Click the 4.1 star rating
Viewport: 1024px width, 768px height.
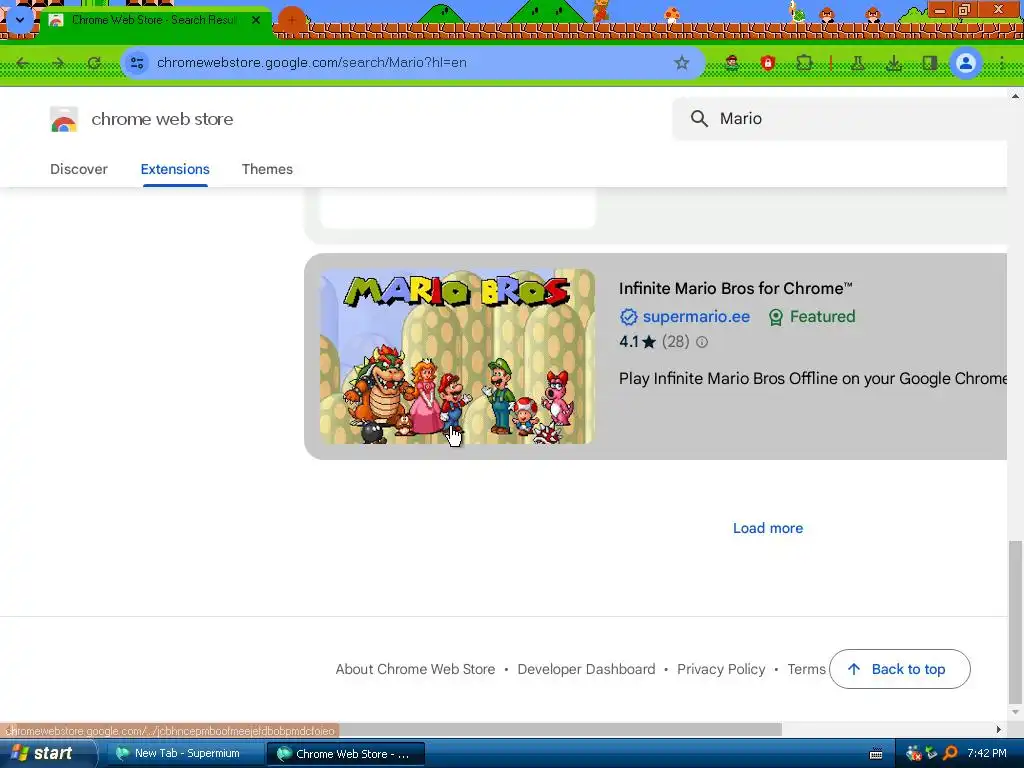637,342
